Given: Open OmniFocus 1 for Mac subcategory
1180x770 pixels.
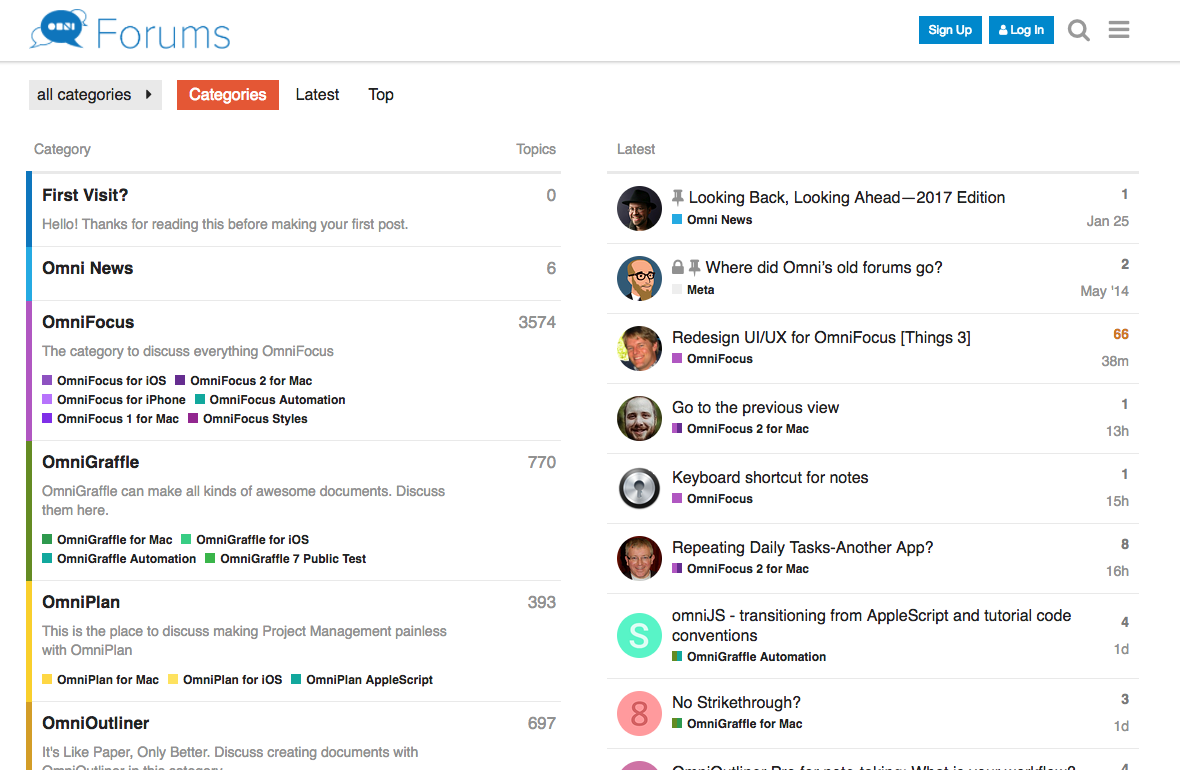Looking at the screenshot, I should [x=111, y=418].
